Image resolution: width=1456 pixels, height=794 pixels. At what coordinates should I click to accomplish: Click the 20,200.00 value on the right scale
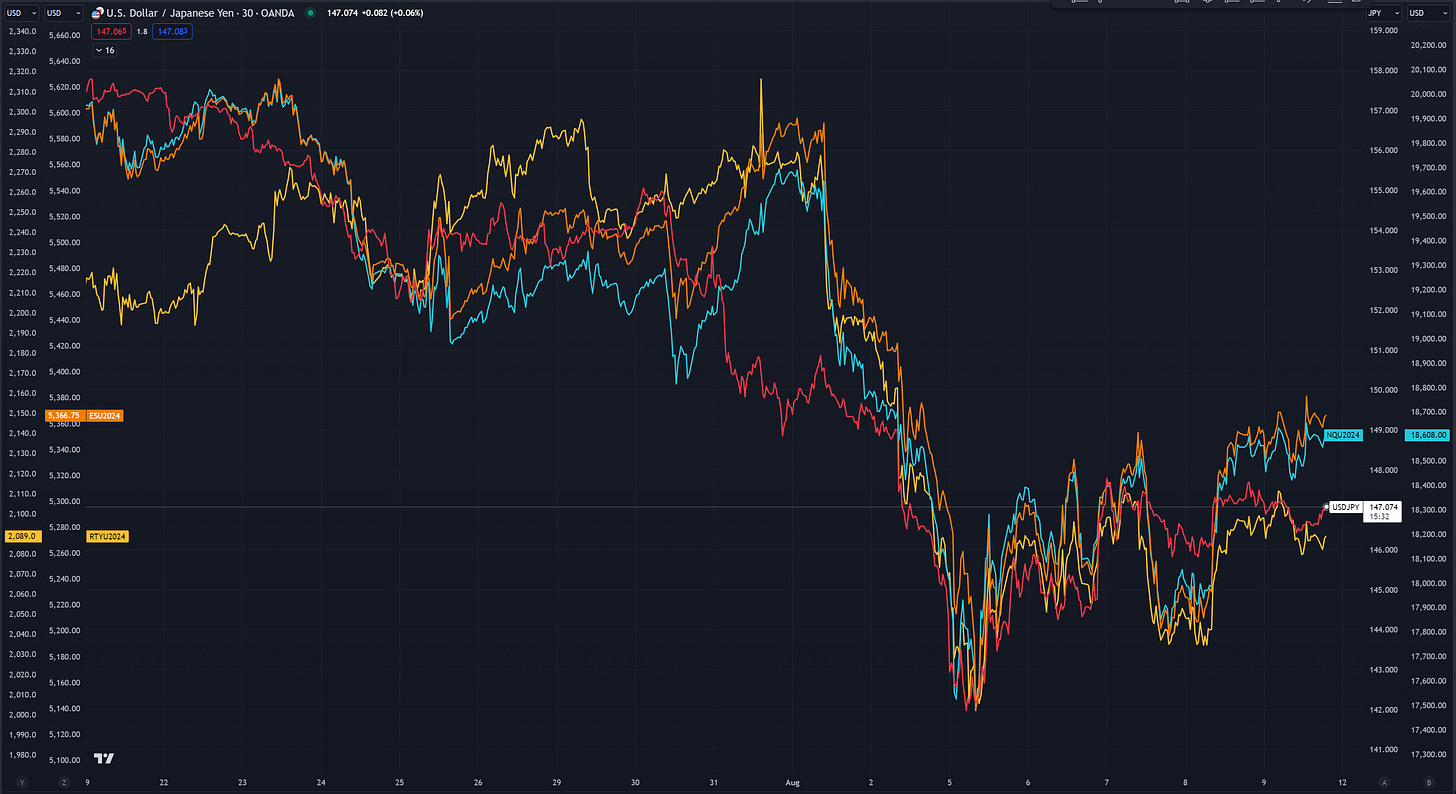click(x=1427, y=45)
